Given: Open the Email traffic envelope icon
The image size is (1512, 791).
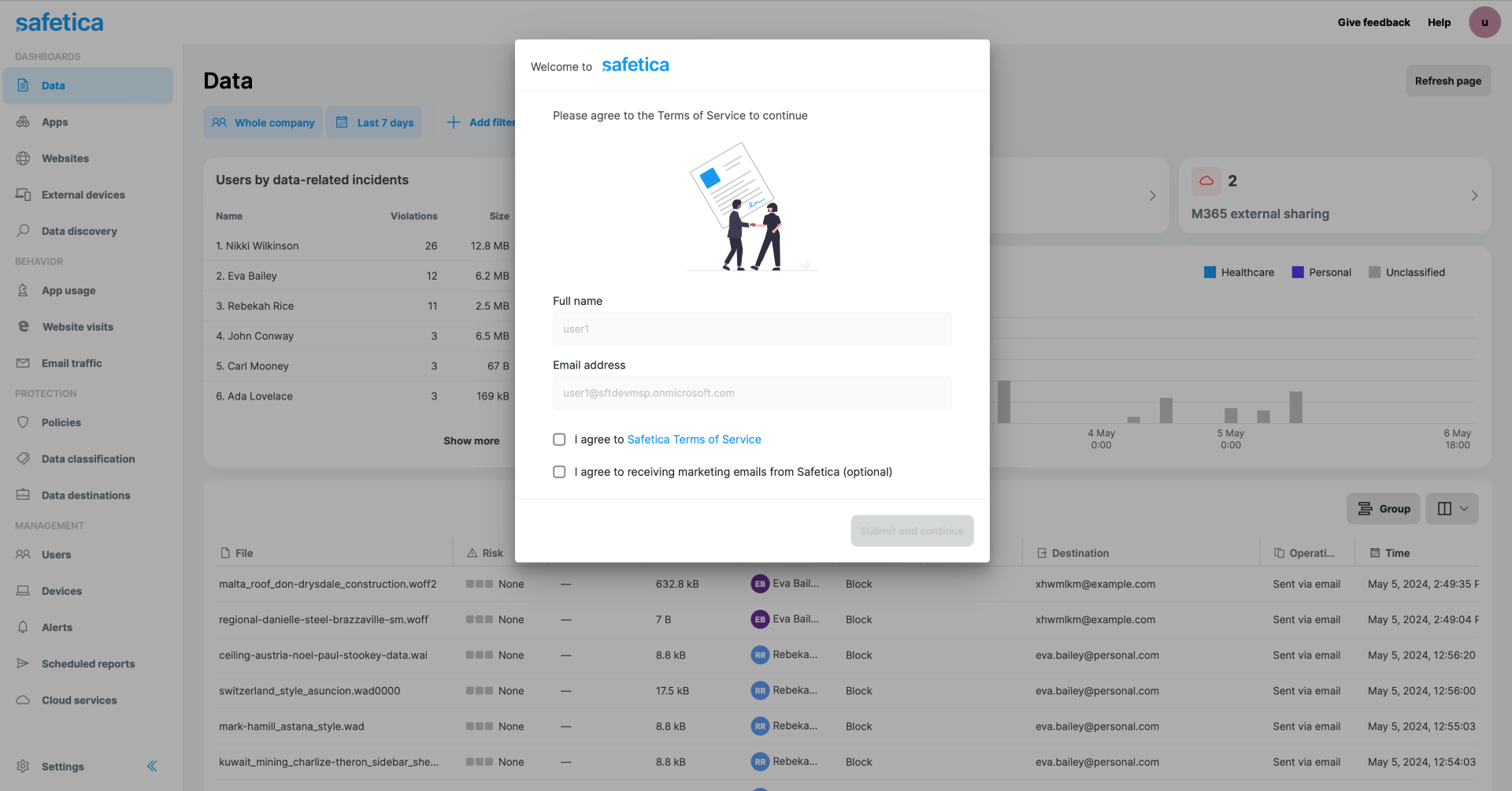Looking at the screenshot, I should pyautogui.click(x=23, y=362).
